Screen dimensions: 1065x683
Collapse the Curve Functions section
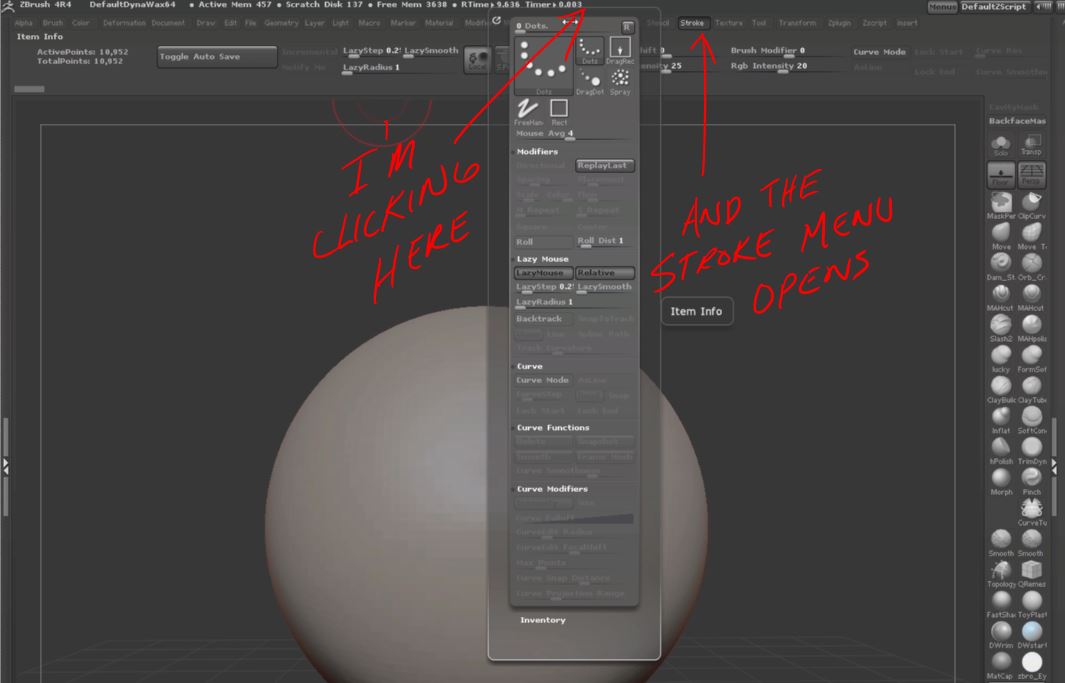point(553,428)
